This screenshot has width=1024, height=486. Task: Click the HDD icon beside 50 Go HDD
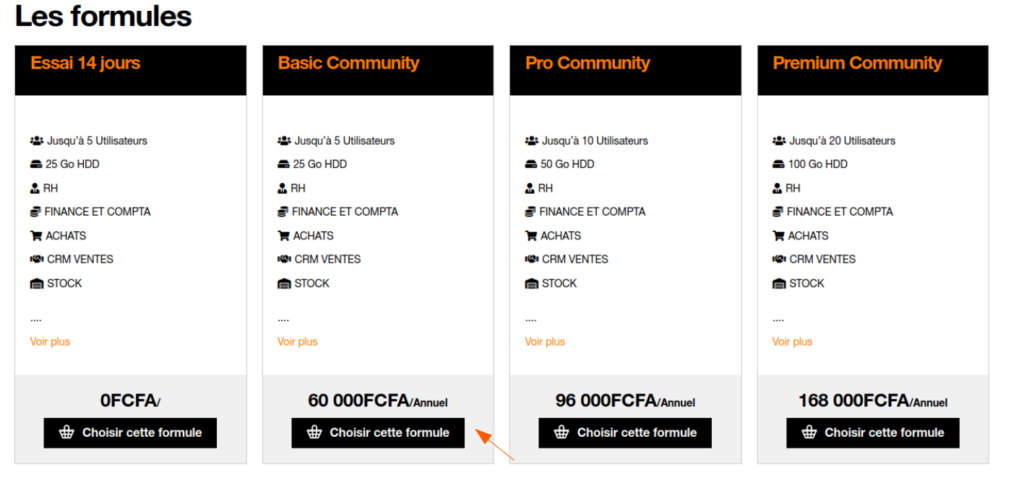(531, 165)
